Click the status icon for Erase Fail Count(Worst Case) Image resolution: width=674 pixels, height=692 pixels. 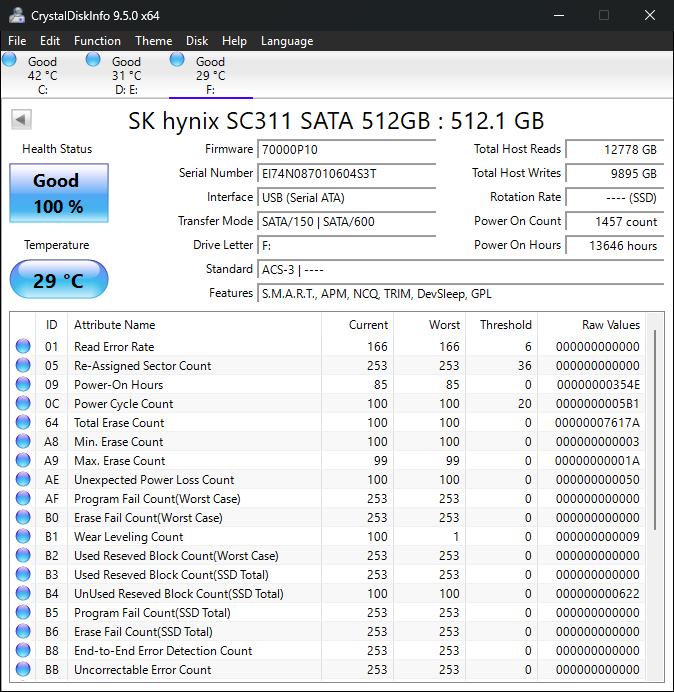(23, 517)
